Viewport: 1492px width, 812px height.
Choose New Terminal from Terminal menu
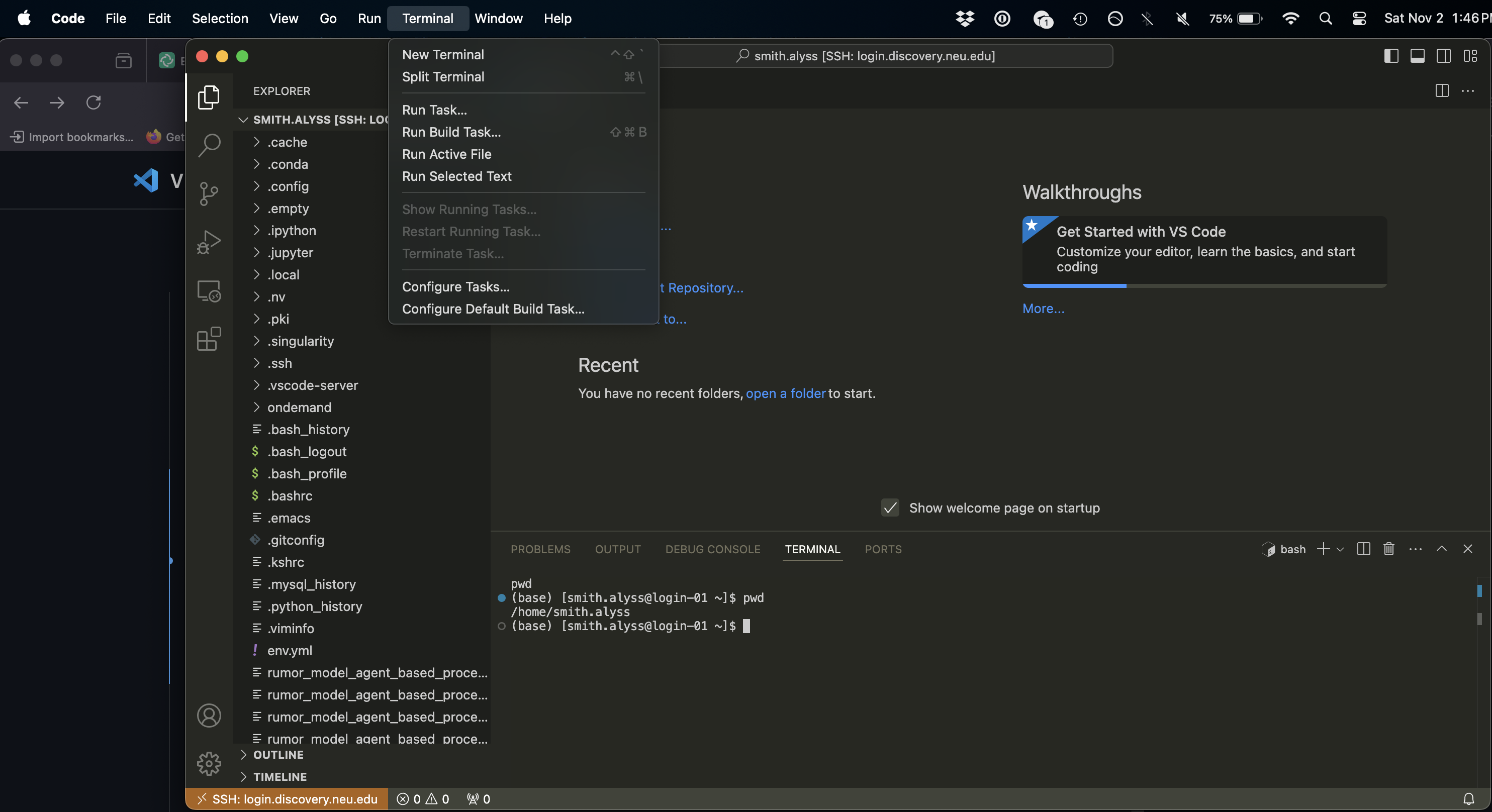(x=523, y=54)
